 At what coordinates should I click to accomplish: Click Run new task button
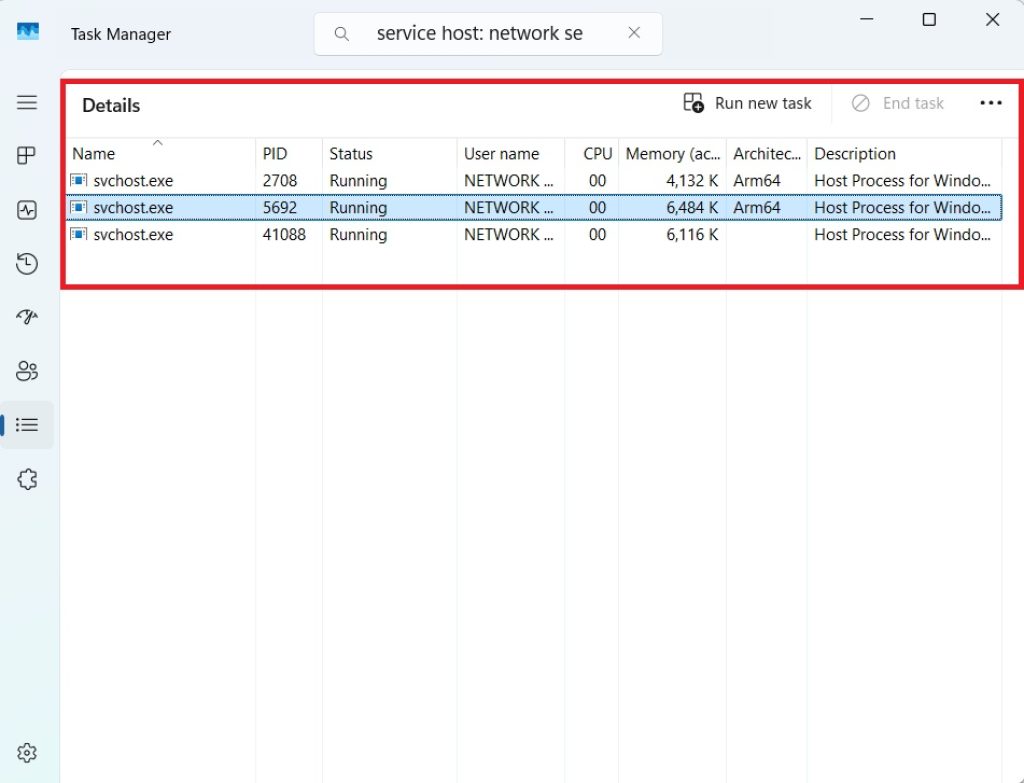[x=747, y=103]
